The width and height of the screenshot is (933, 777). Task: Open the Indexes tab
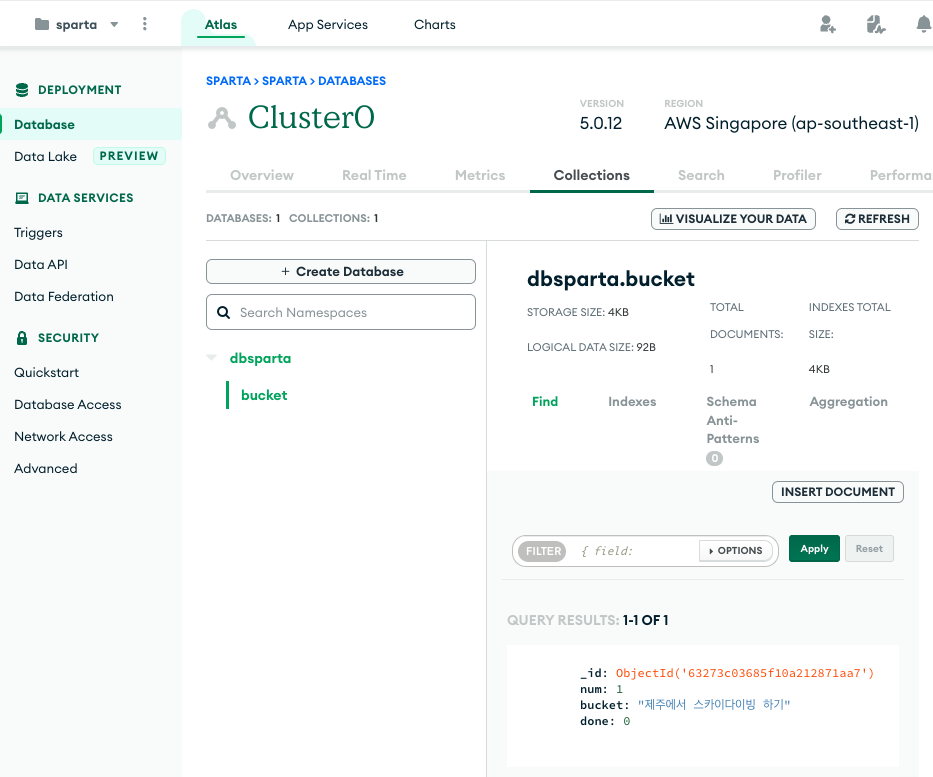tap(632, 402)
